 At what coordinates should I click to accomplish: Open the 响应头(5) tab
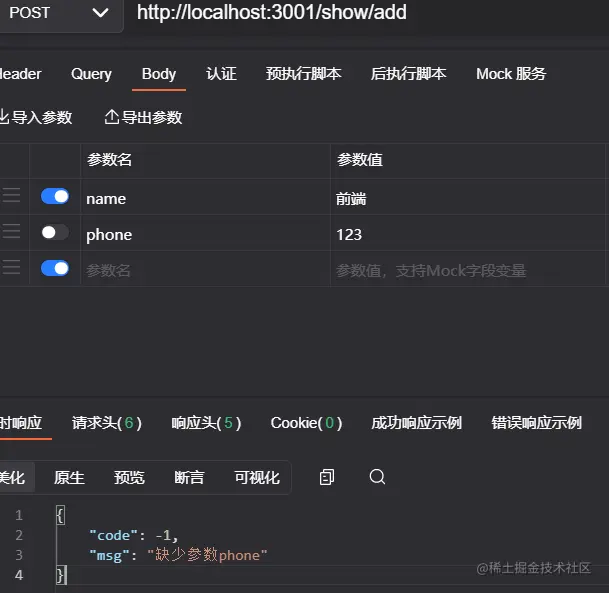(x=206, y=423)
